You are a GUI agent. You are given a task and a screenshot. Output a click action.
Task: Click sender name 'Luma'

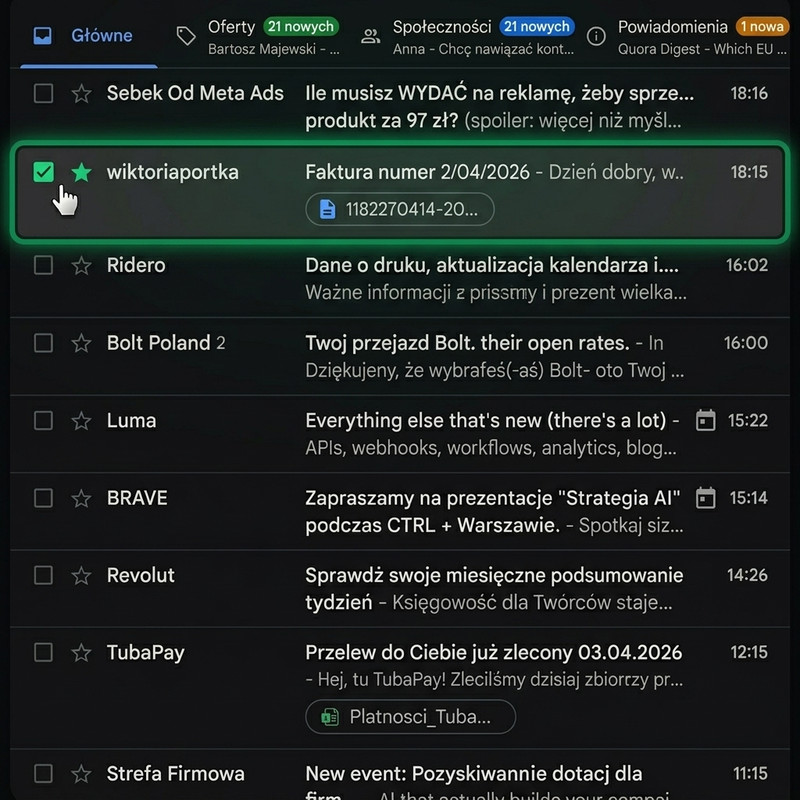pyautogui.click(x=131, y=421)
